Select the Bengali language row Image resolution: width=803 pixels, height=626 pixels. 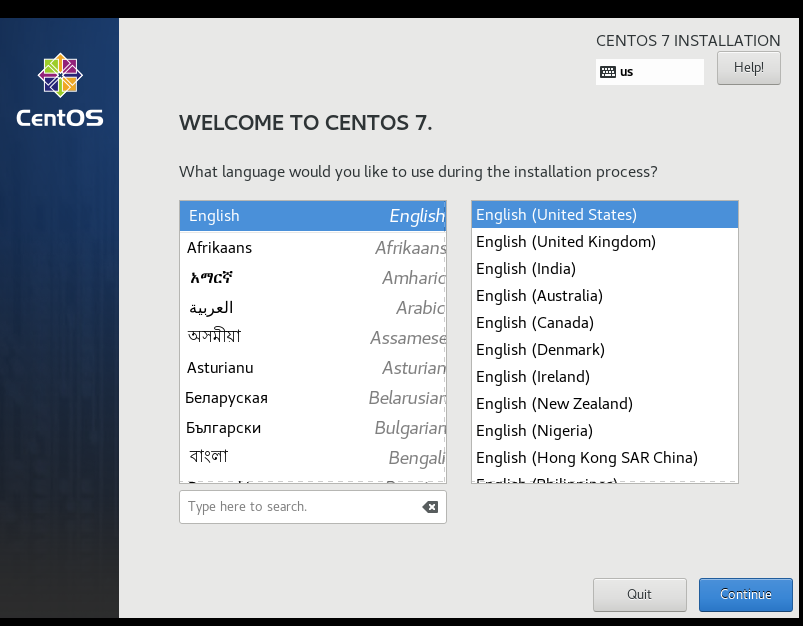point(313,457)
